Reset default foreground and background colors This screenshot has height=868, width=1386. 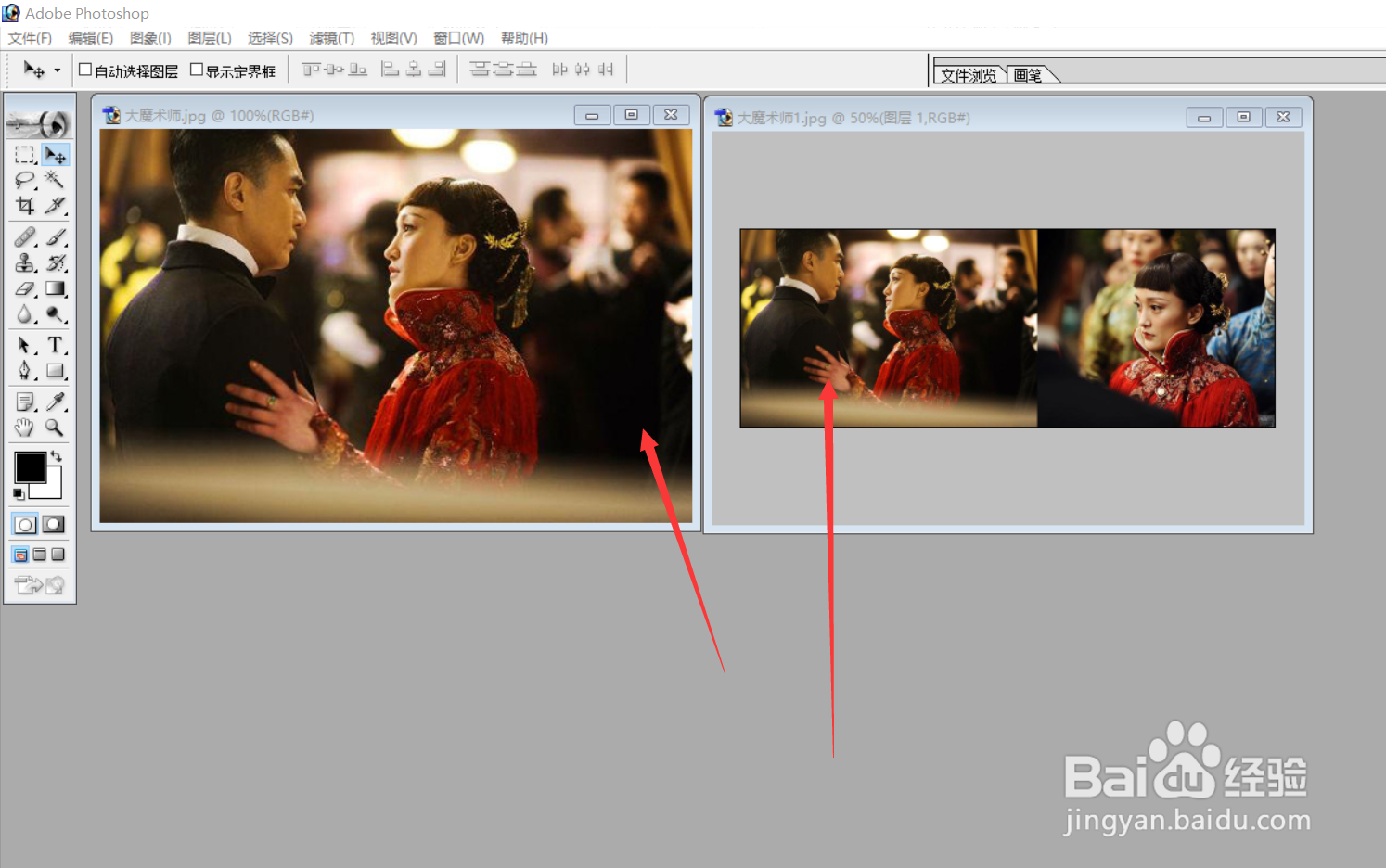pos(19,493)
